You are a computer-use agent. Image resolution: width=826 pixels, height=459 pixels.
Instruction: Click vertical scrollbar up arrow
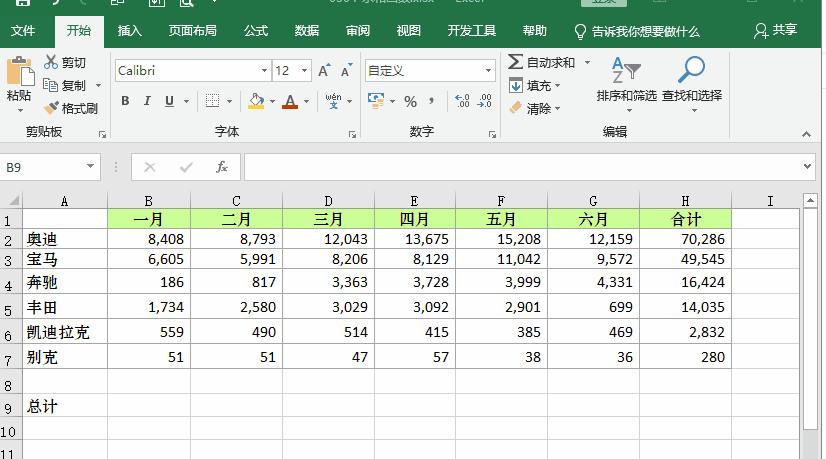[x=810, y=200]
